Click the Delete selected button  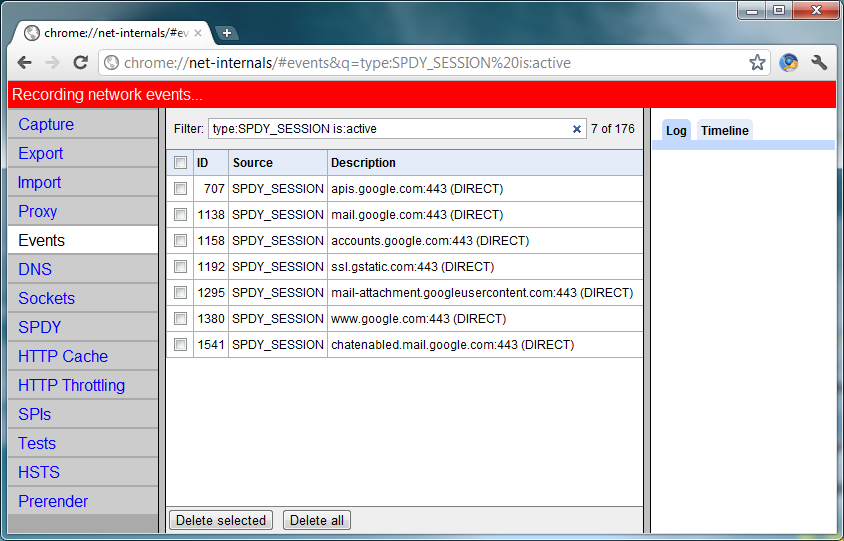[x=221, y=520]
